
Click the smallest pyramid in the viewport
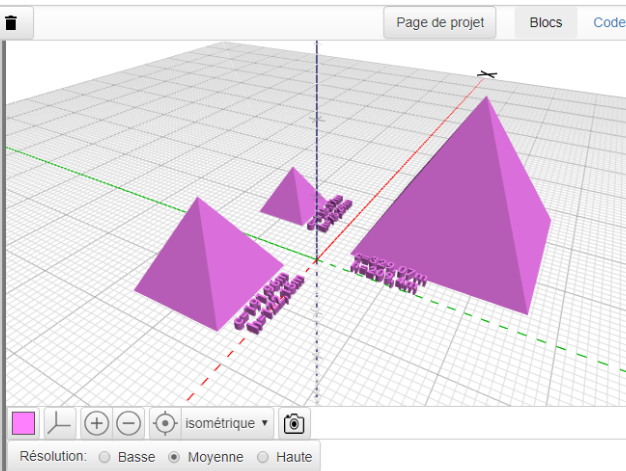point(291,198)
